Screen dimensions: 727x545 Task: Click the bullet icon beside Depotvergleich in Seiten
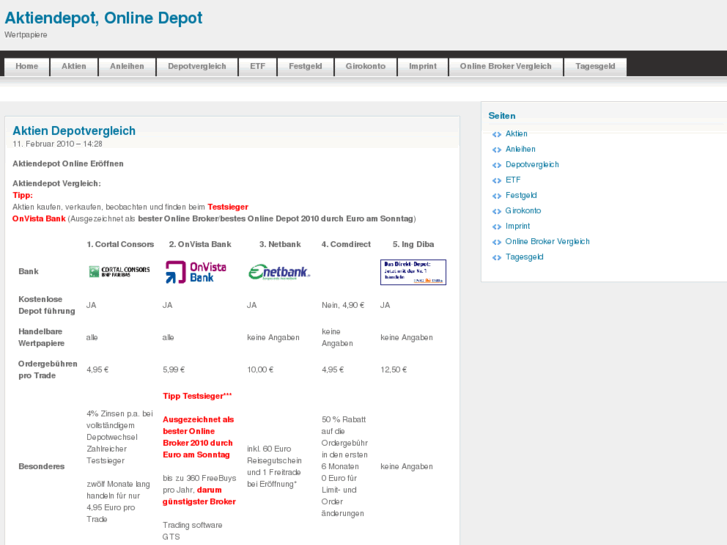[497, 165]
